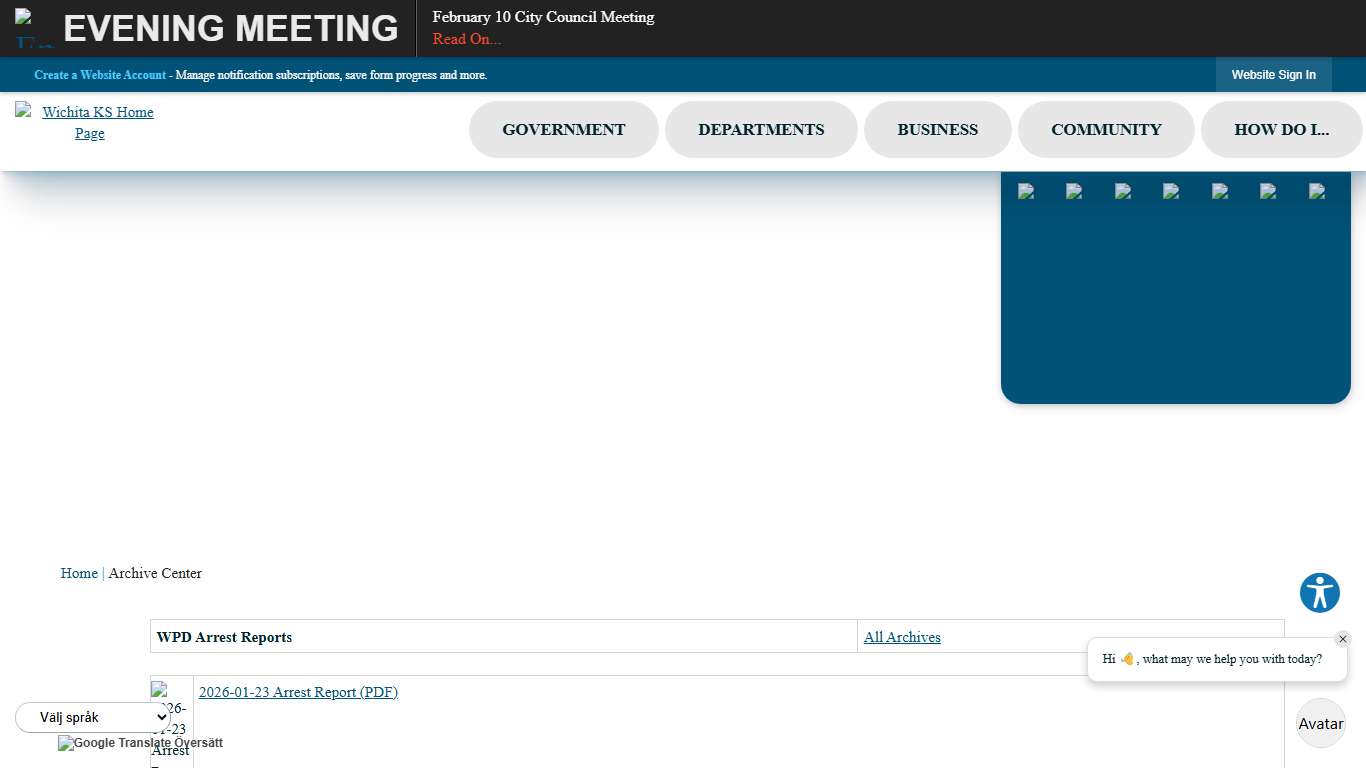Click the last icon in the blue panel

click(x=1317, y=192)
